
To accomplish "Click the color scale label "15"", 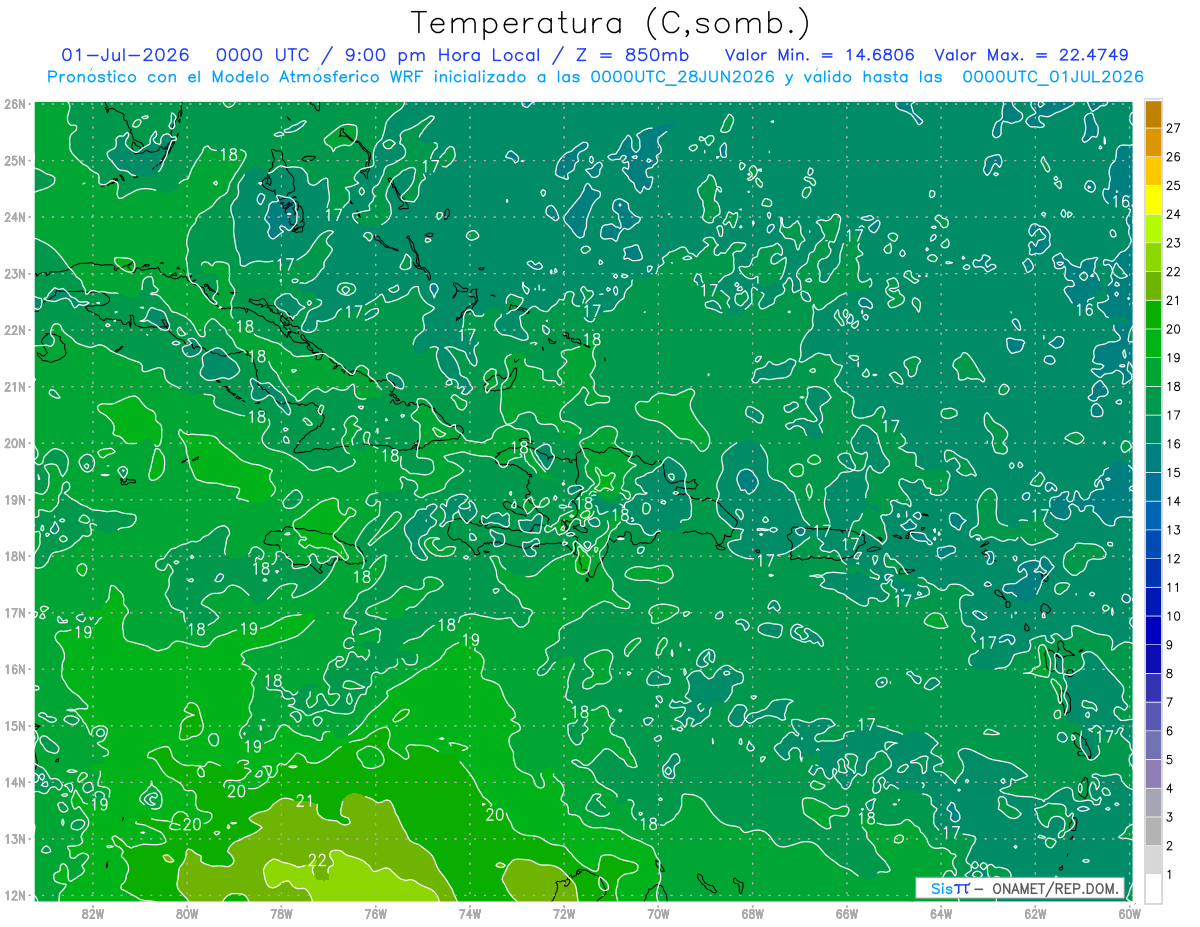I will coord(1173,472).
